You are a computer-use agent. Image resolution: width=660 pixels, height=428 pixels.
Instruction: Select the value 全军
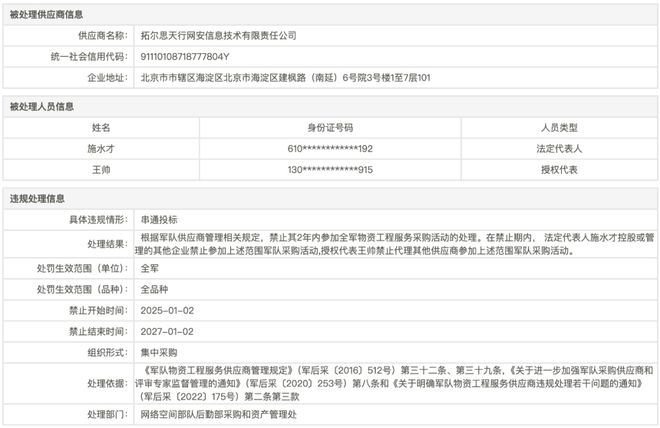tap(150, 268)
